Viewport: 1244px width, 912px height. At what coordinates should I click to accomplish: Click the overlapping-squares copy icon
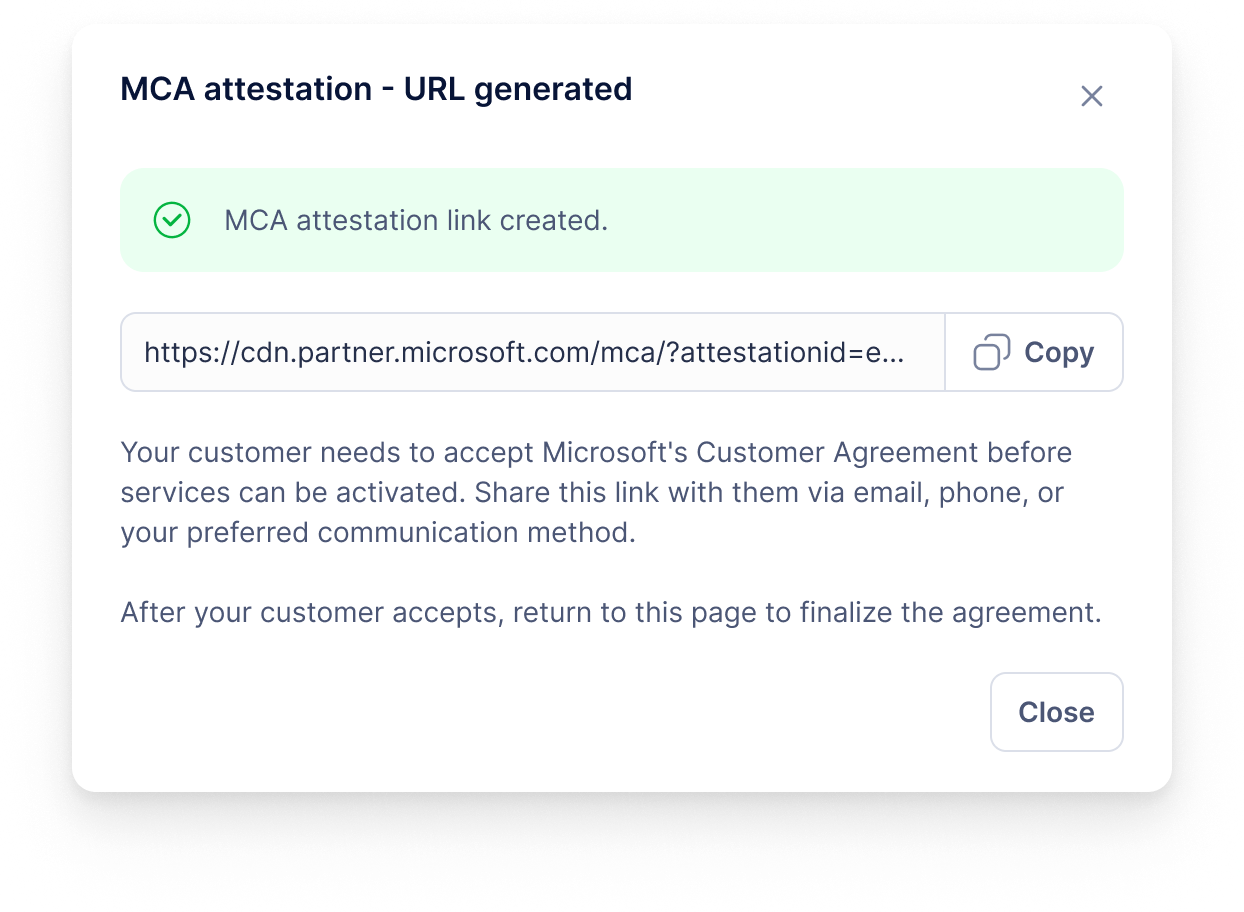991,352
